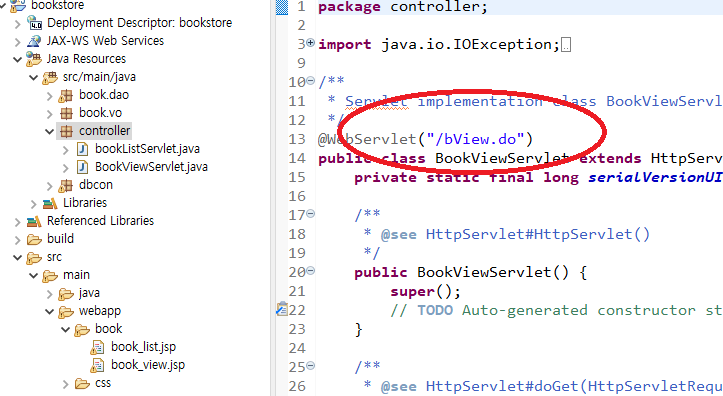Click the book.dao package icon
The height and width of the screenshot is (396, 723).
(x=66, y=95)
